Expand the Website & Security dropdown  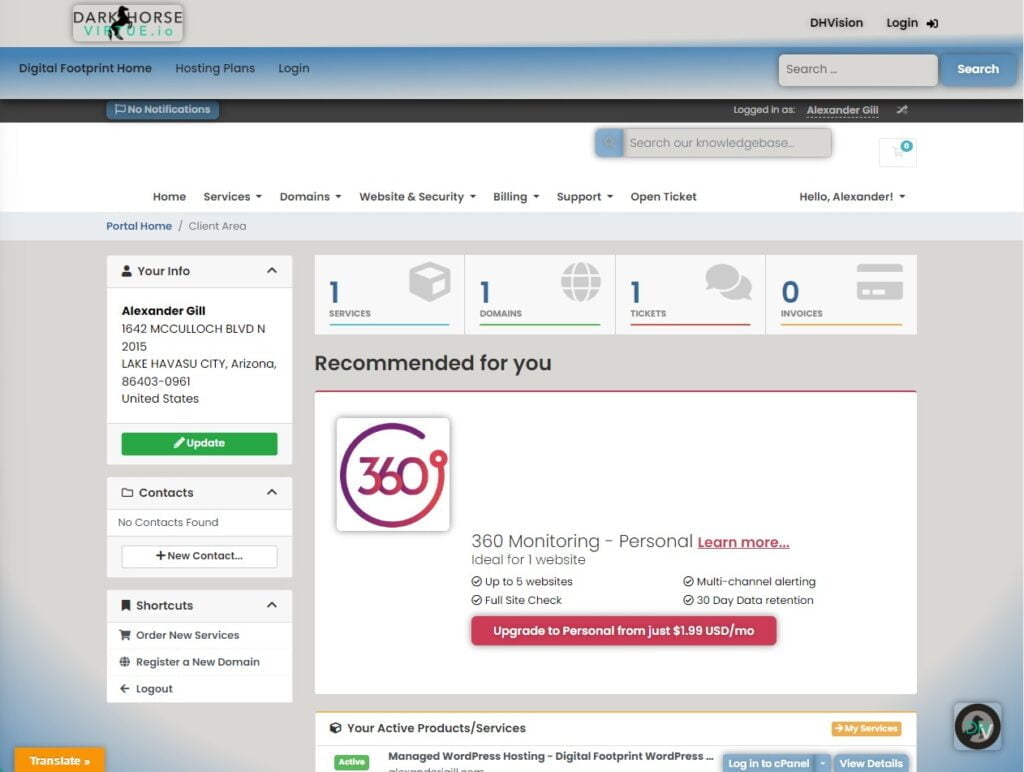pos(417,197)
